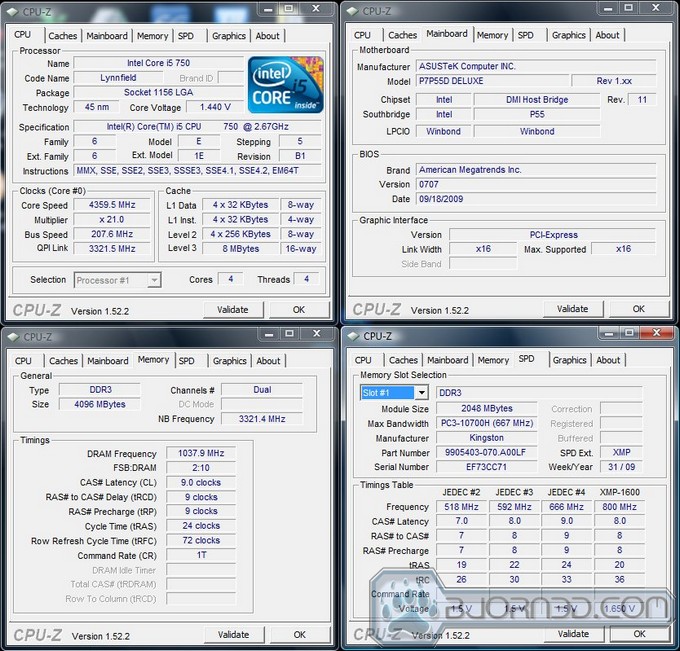Click the Multiplier value x 21.0
Viewport: 680px width, 651px height.
[112, 219]
